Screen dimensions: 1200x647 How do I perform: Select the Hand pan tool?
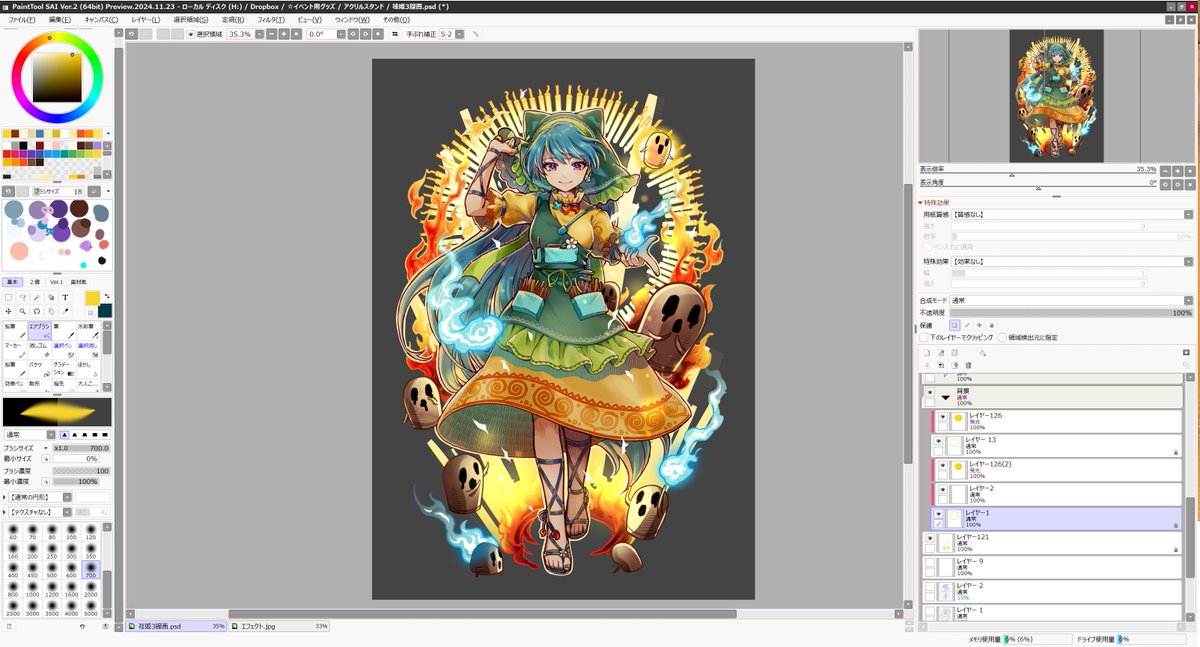point(51,311)
